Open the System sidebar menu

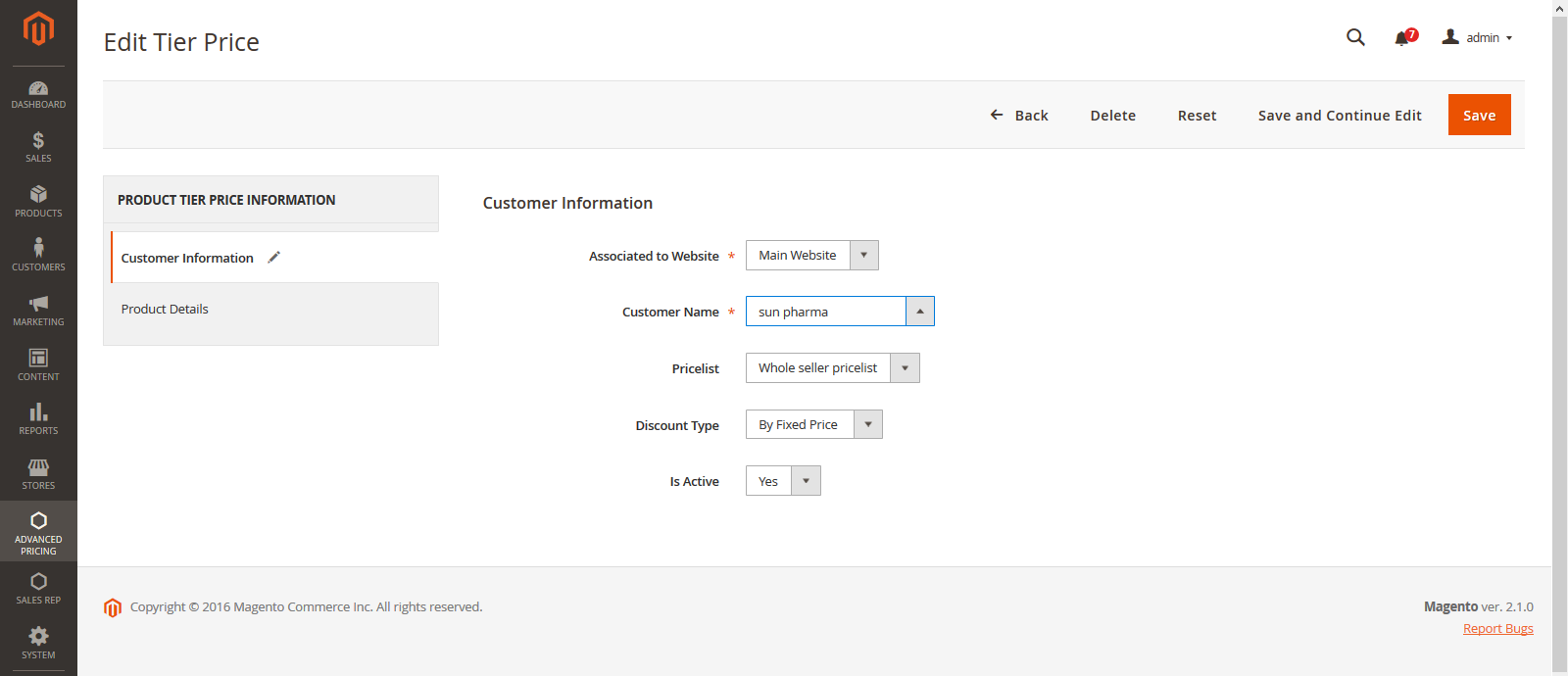click(x=38, y=643)
